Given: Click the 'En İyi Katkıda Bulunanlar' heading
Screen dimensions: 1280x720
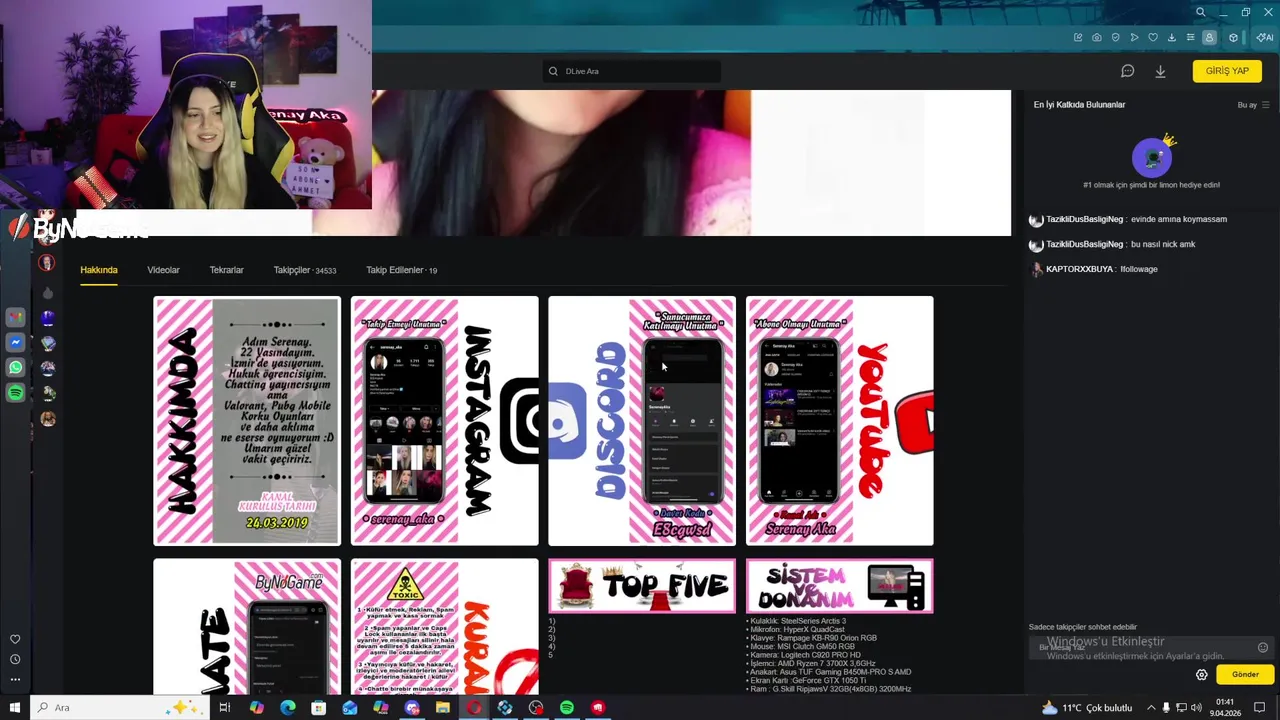Looking at the screenshot, I should [x=1079, y=105].
